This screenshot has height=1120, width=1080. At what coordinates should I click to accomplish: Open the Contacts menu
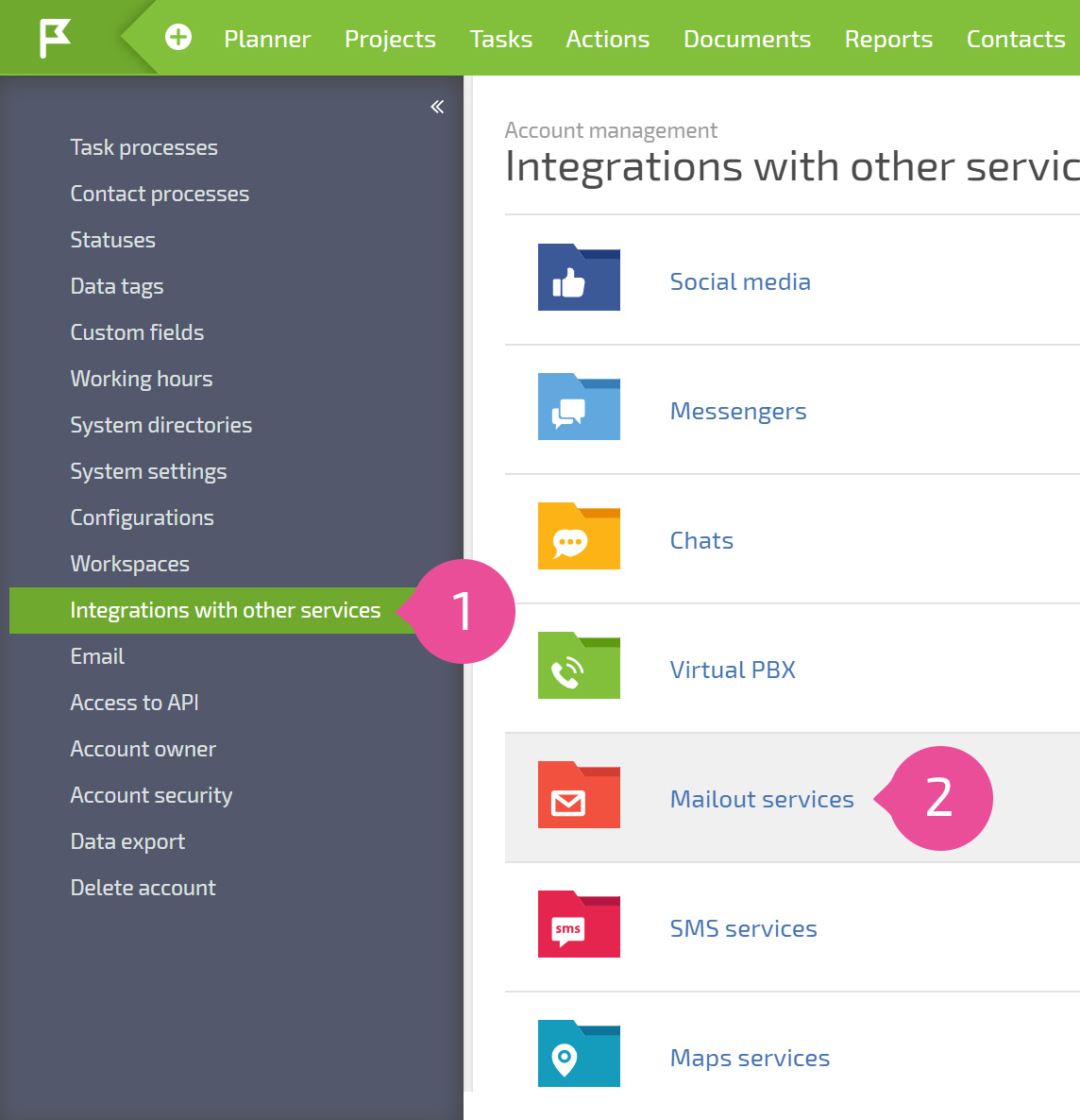coord(1016,39)
